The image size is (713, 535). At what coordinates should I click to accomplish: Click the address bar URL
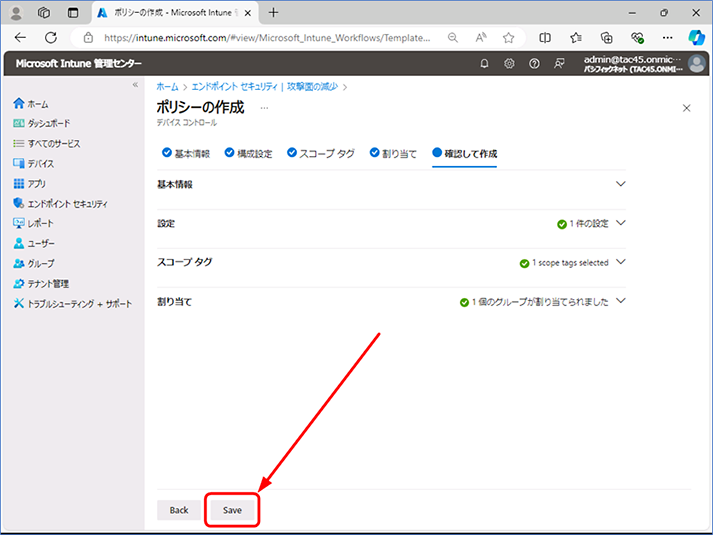tap(267, 38)
